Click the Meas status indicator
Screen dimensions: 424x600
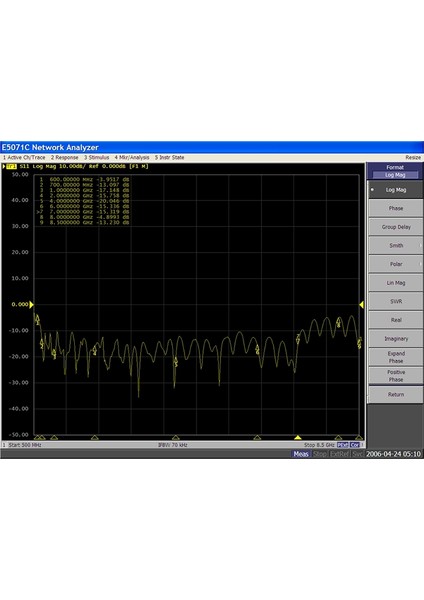tap(301, 454)
